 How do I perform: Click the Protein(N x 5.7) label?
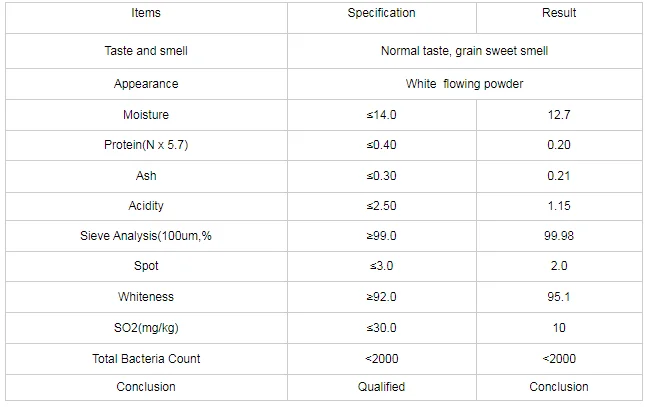click(x=145, y=145)
